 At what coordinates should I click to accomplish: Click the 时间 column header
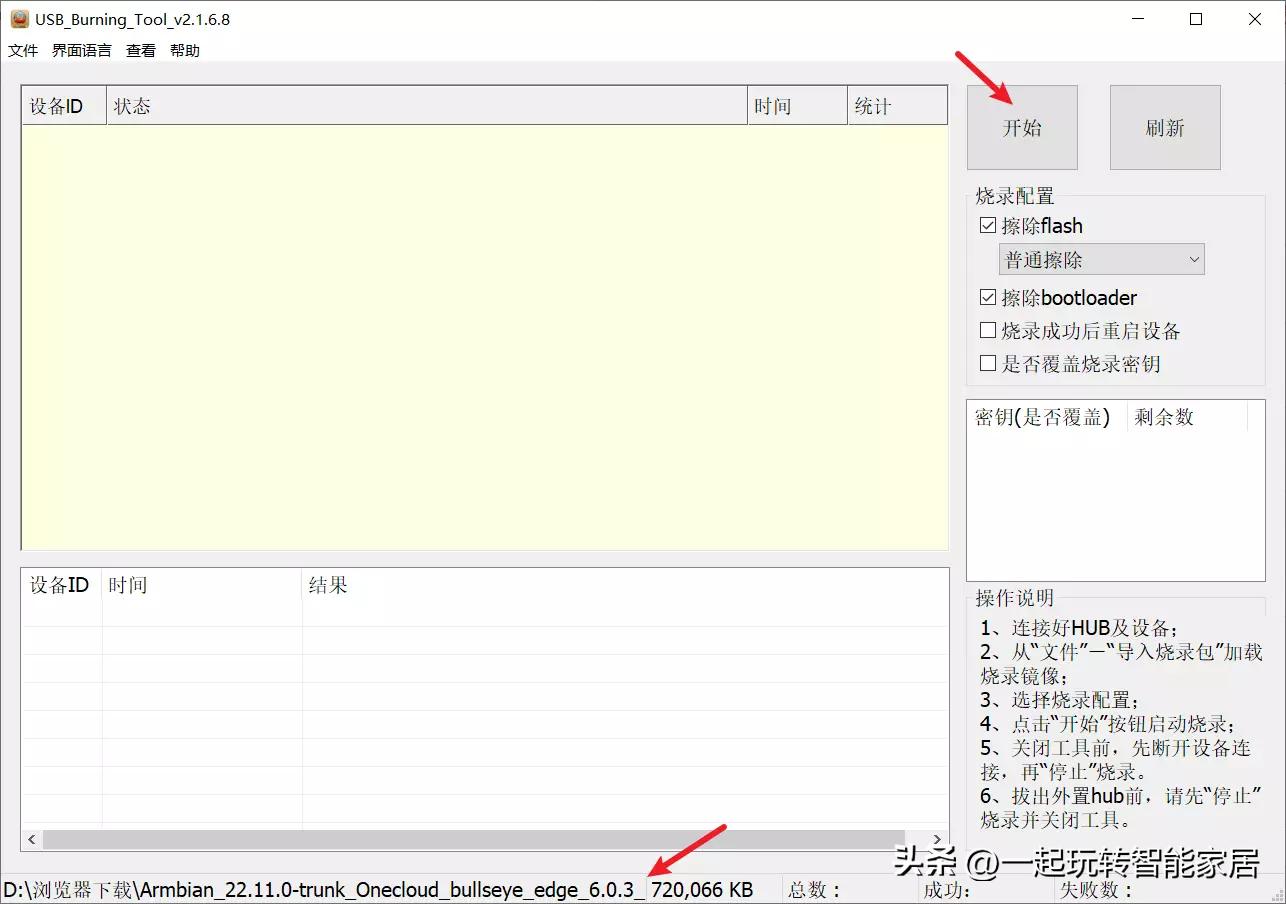774,105
